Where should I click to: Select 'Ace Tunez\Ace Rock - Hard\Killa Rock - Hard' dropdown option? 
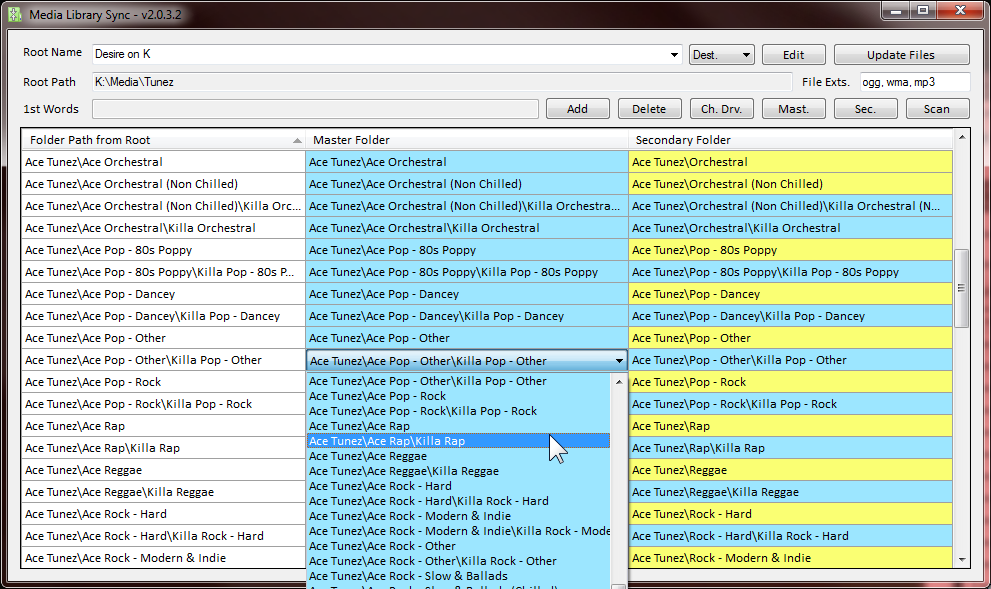[459, 501]
